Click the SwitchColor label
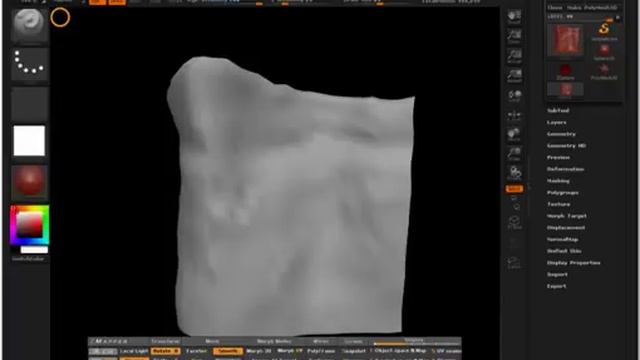 click(x=28, y=259)
